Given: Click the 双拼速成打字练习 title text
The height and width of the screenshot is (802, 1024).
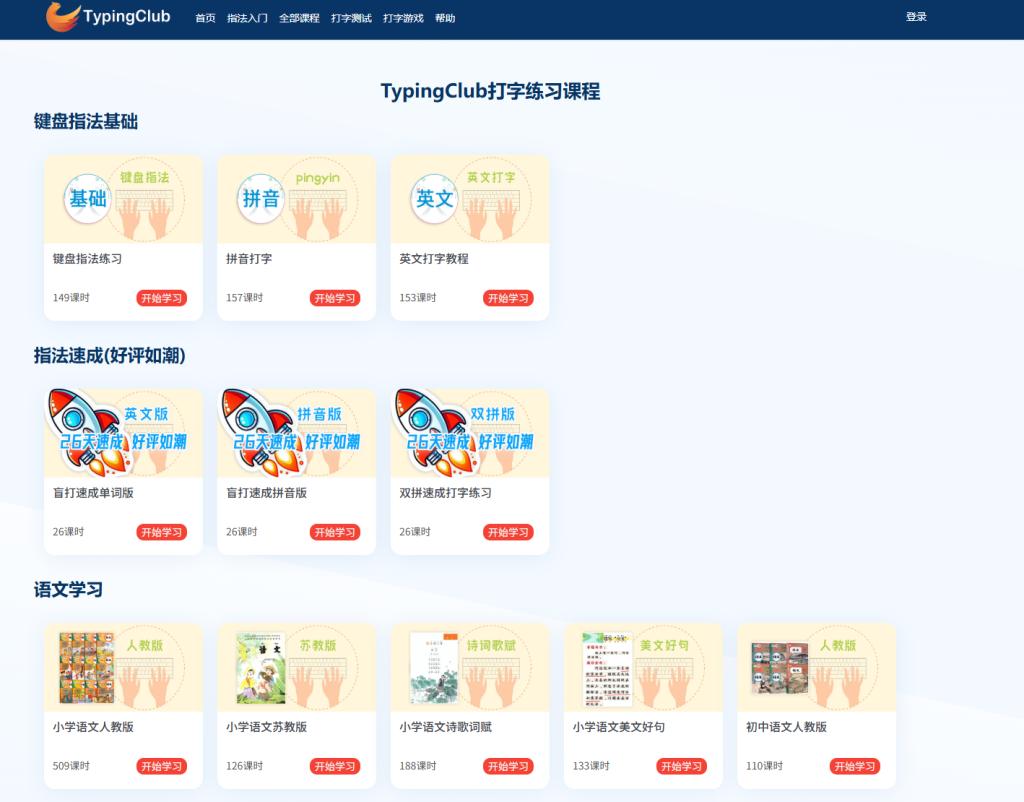Looking at the screenshot, I should coord(445,492).
